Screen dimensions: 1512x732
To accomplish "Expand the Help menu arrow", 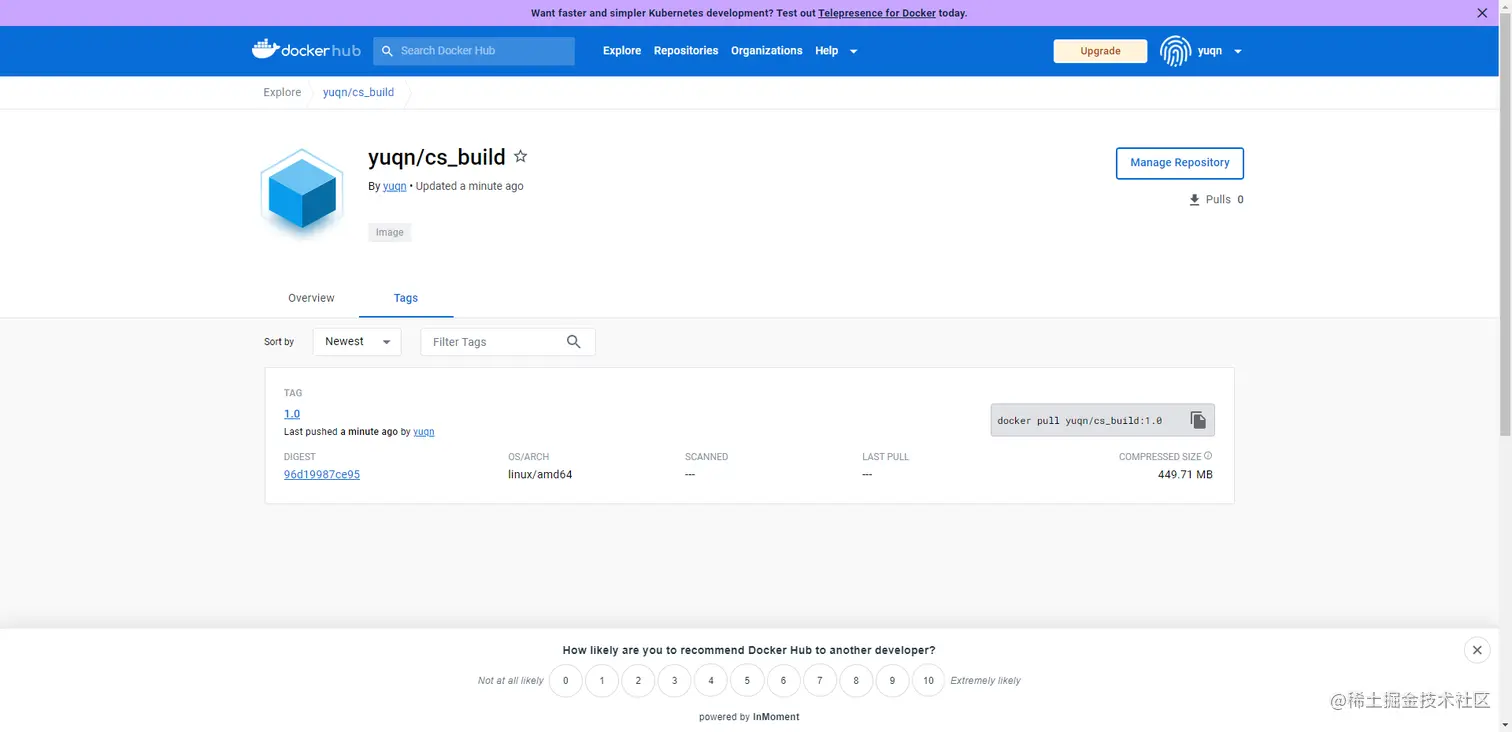I will (x=853, y=51).
